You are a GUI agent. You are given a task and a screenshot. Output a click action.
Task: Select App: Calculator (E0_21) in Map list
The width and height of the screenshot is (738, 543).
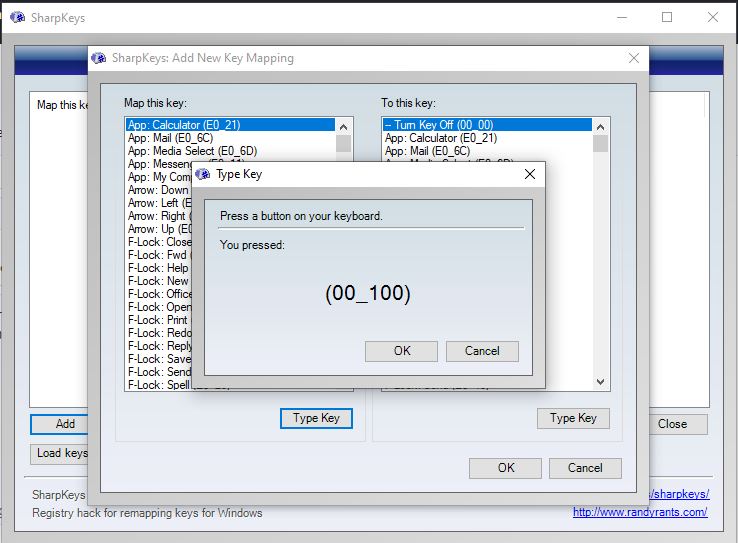coord(230,125)
